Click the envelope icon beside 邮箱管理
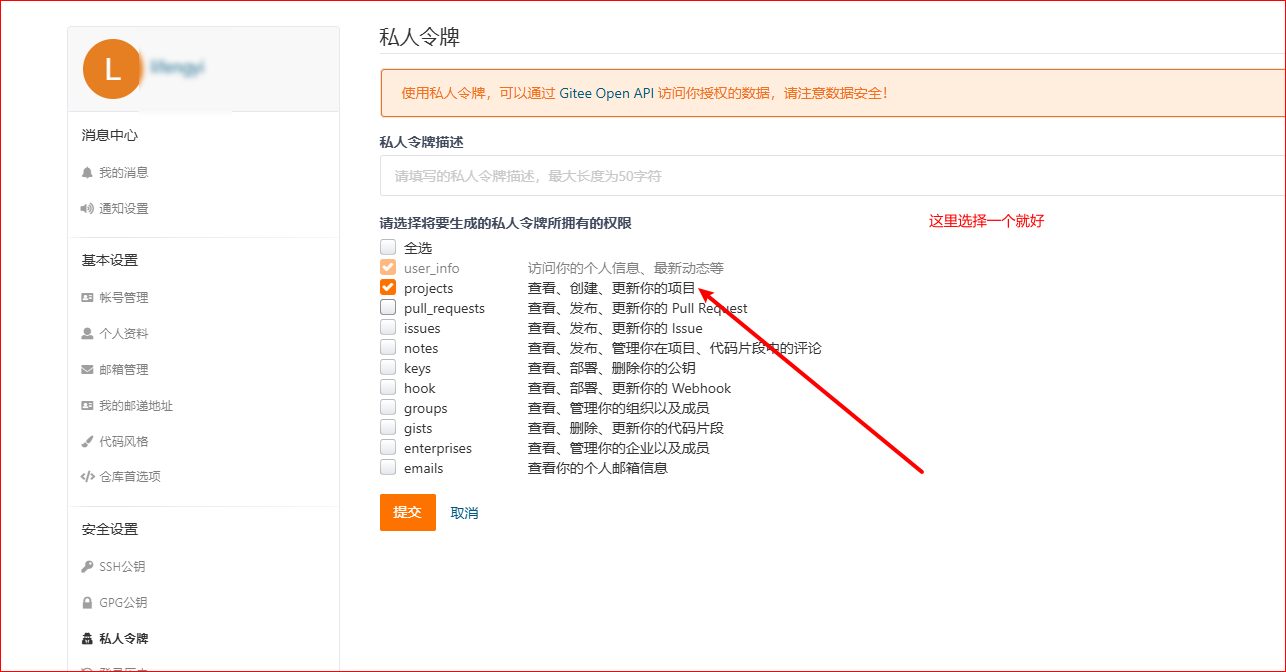Screen dimensions: 1286x672 87,370
